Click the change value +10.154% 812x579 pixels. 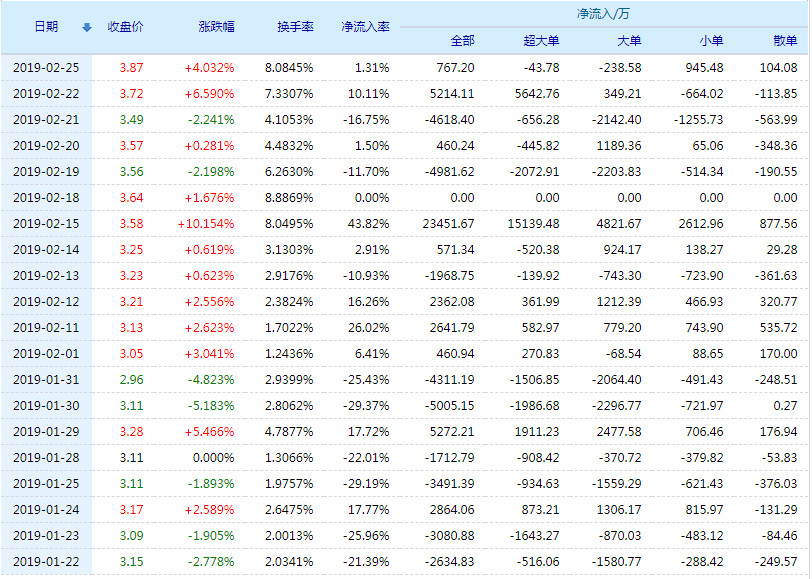(x=206, y=224)
